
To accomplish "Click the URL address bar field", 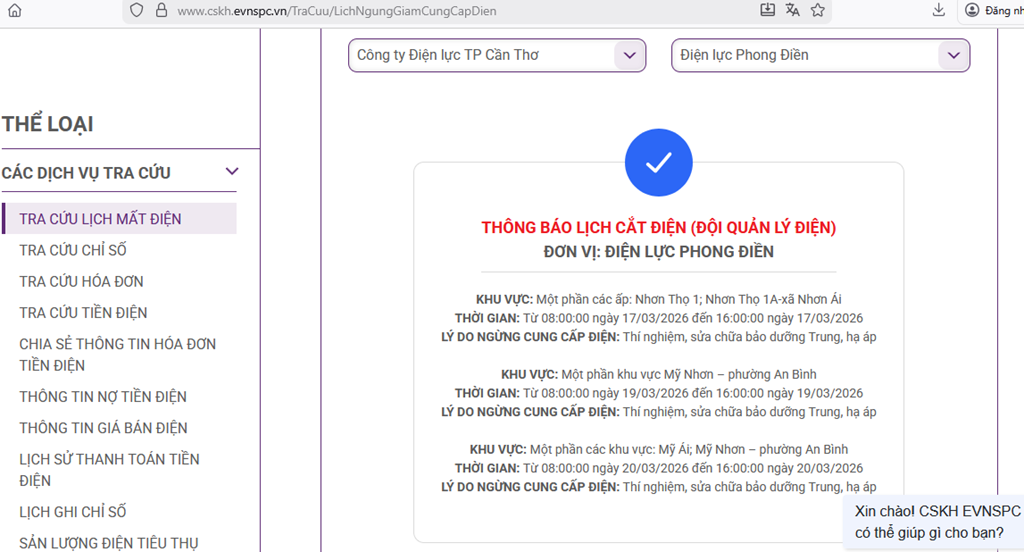I will coord(450,11).
